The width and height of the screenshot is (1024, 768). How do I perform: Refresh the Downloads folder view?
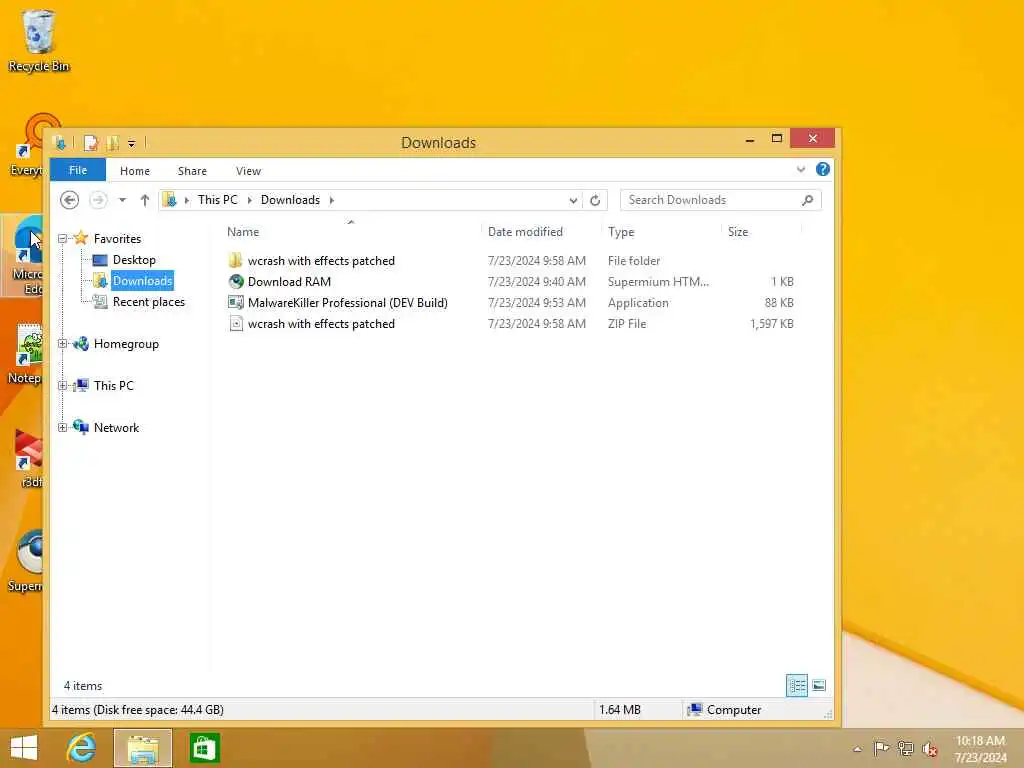[595, 200]
